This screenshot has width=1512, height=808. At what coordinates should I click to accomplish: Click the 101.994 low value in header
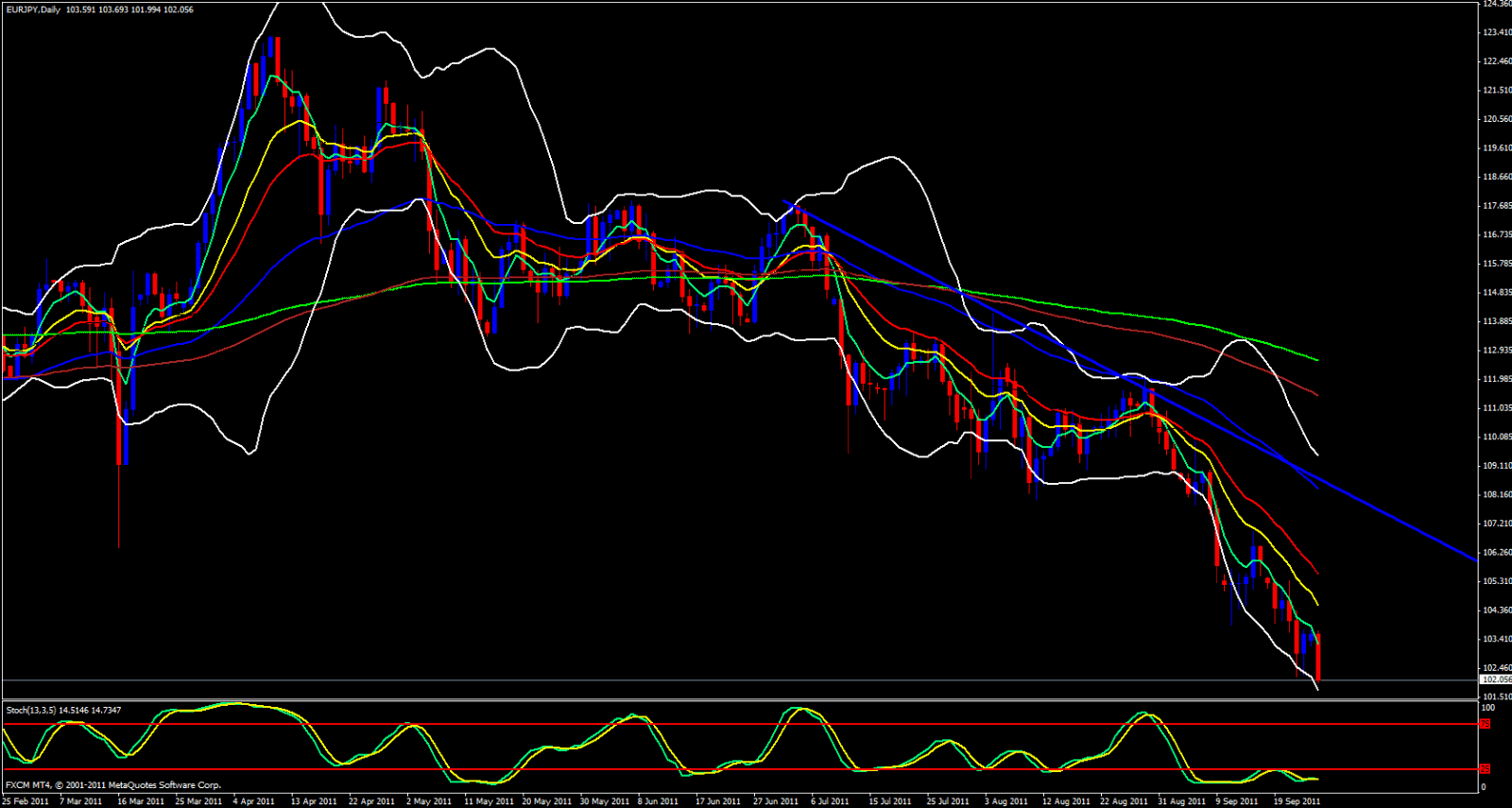click(x=146, y=9)
